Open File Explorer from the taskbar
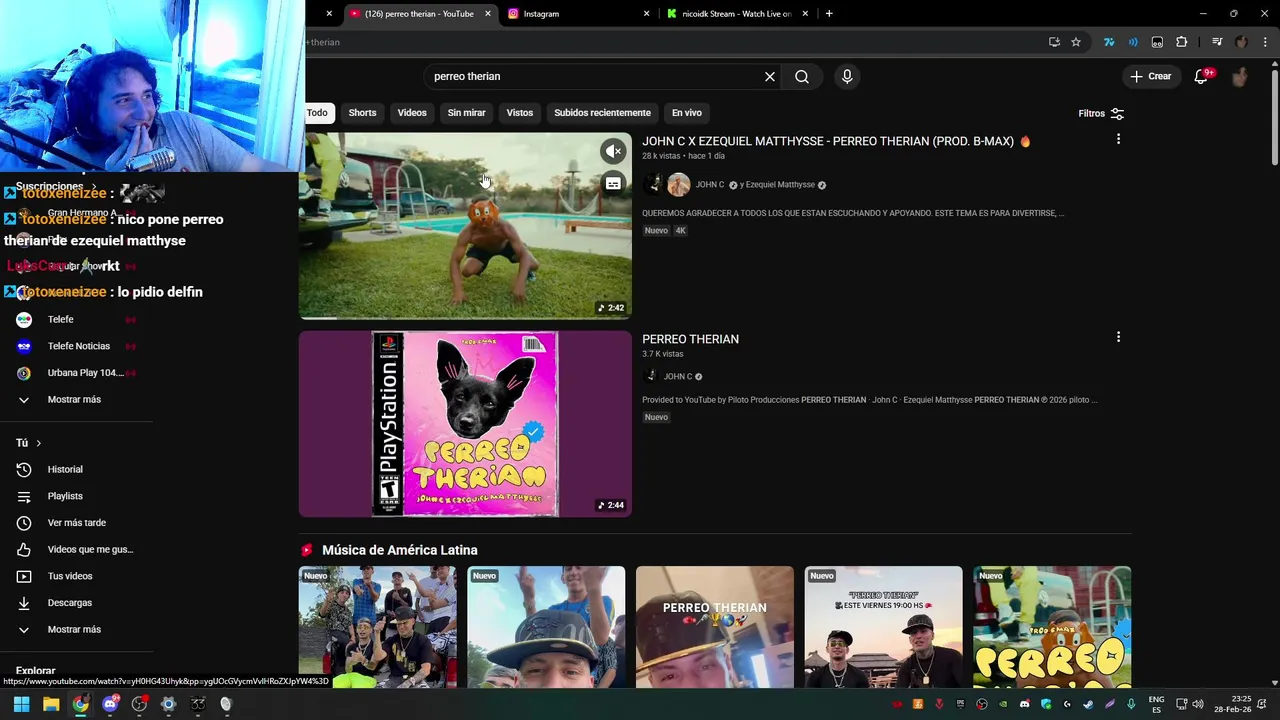The image size is (1280, 720). (x=51, y=704)
